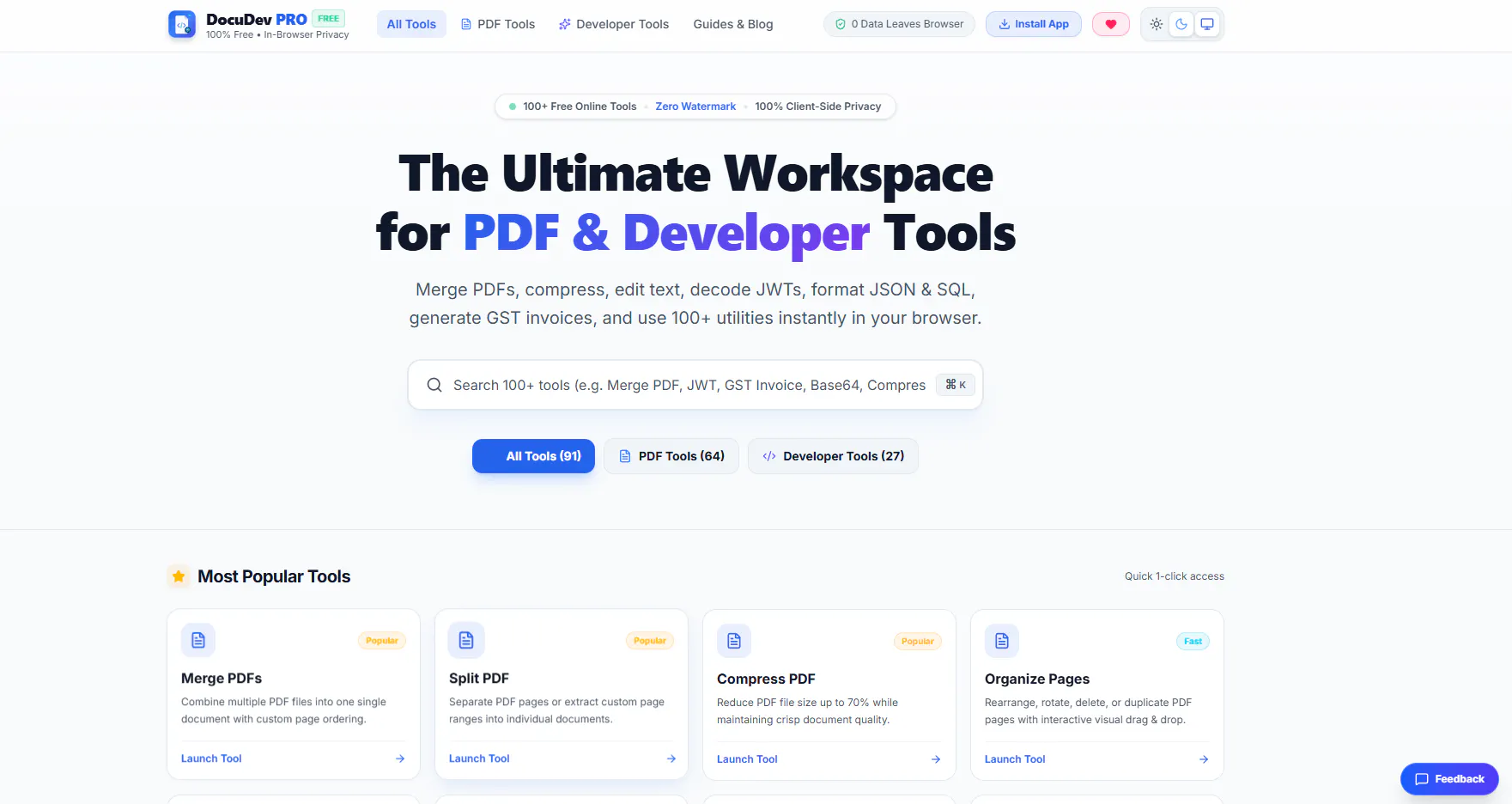Open Developer Tools nav menu
Image resolution: width=1512 pixels, height=804 pixels.
tap(614, 24)
